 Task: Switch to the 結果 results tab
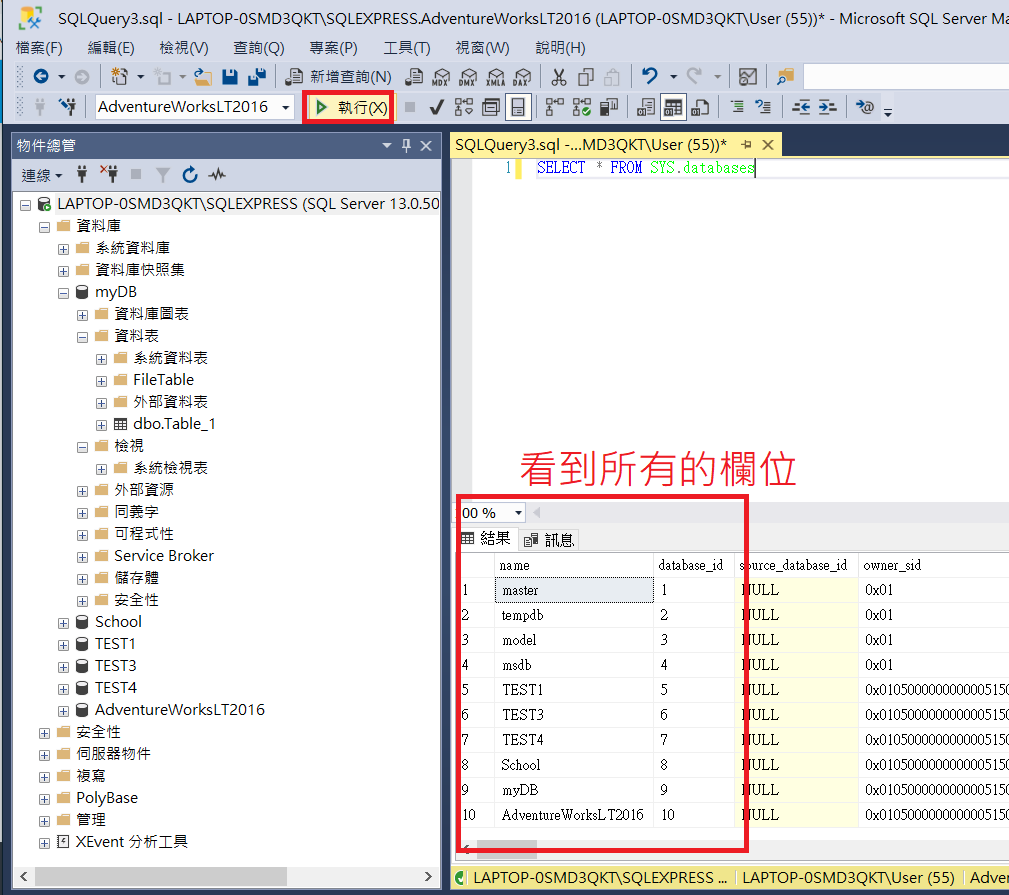pos(486,539)
